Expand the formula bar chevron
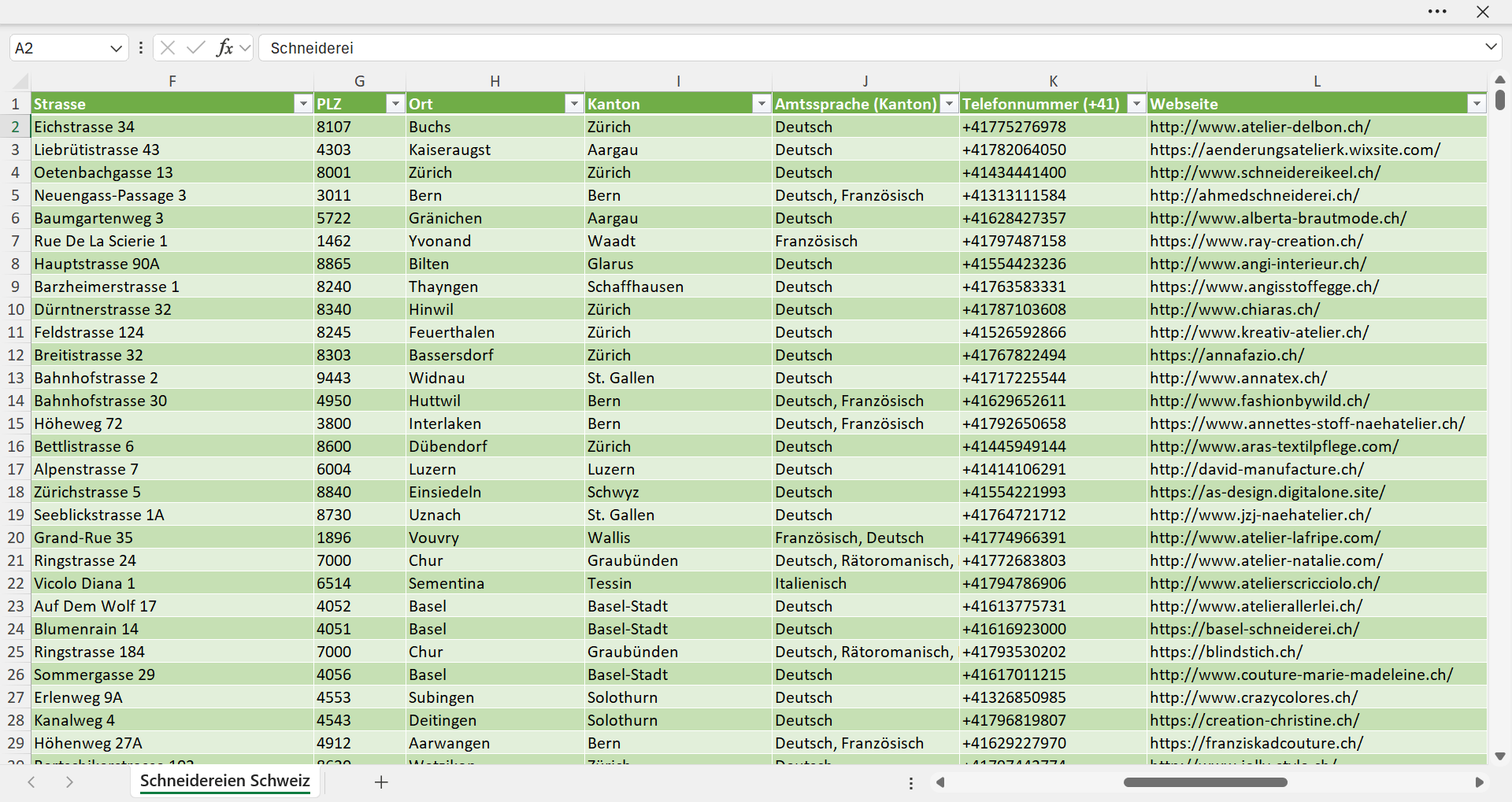This screenshot has height=802, width=1512. pos(1491,47)
